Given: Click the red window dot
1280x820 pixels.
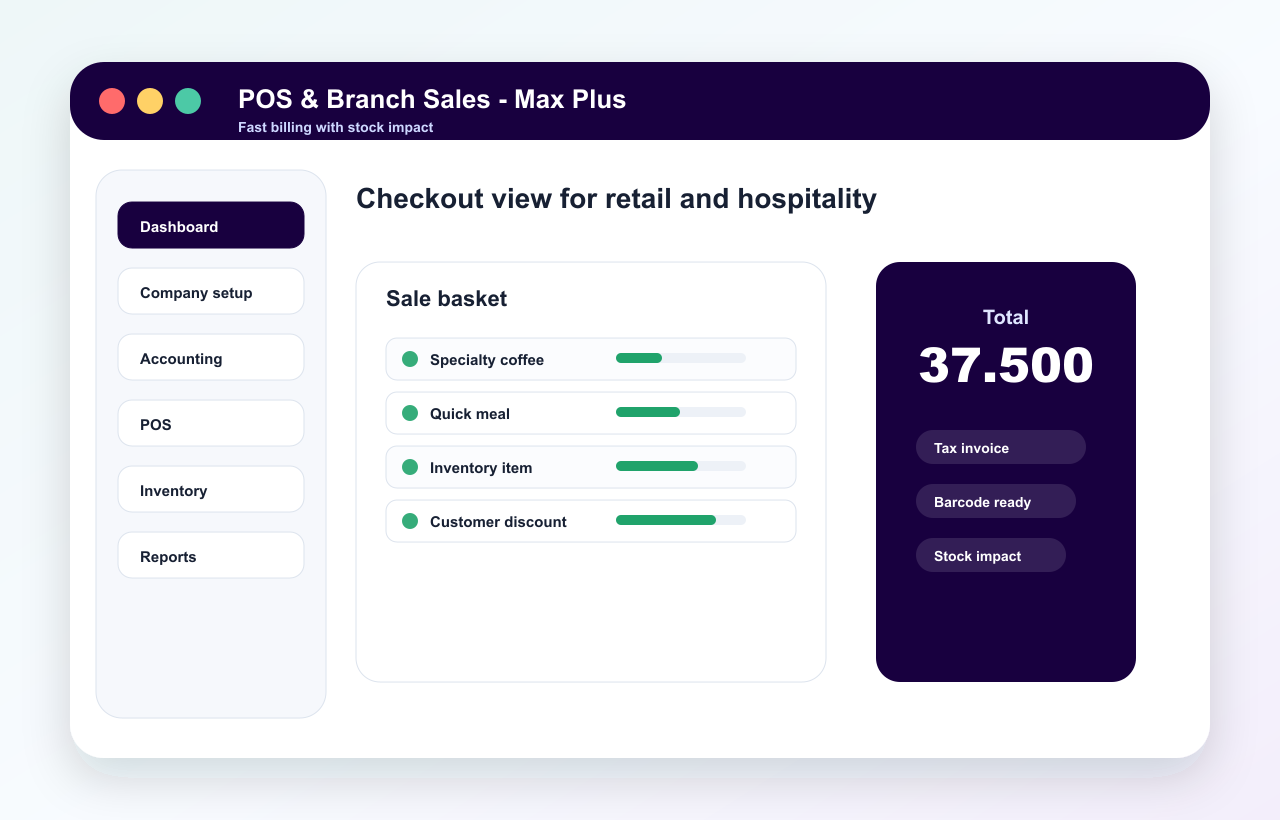Looking at the screenshot, I should click(112, 101).
